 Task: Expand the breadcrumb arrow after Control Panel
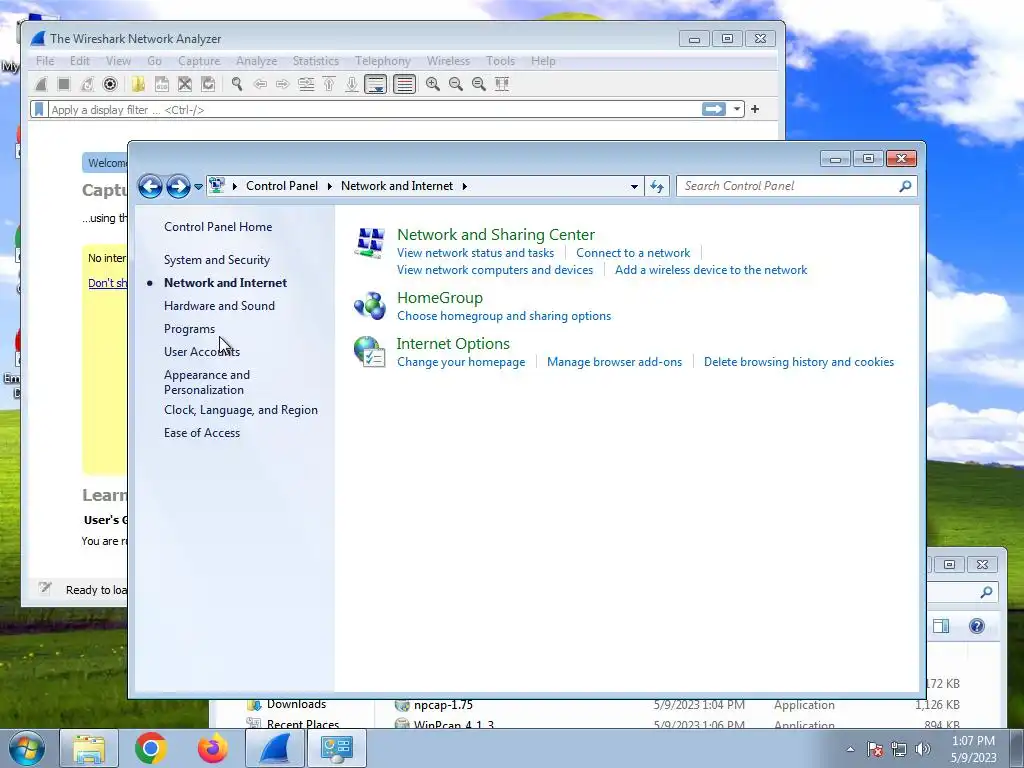click(330, 186)
